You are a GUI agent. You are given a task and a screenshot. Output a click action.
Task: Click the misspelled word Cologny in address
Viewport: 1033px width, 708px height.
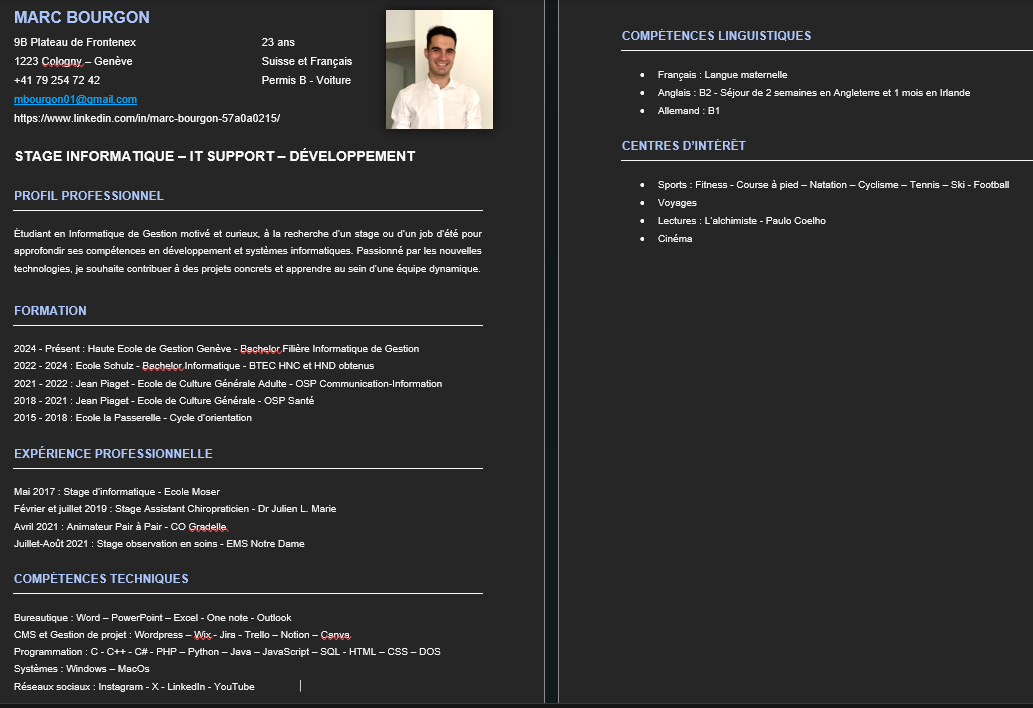click(62, 61)
